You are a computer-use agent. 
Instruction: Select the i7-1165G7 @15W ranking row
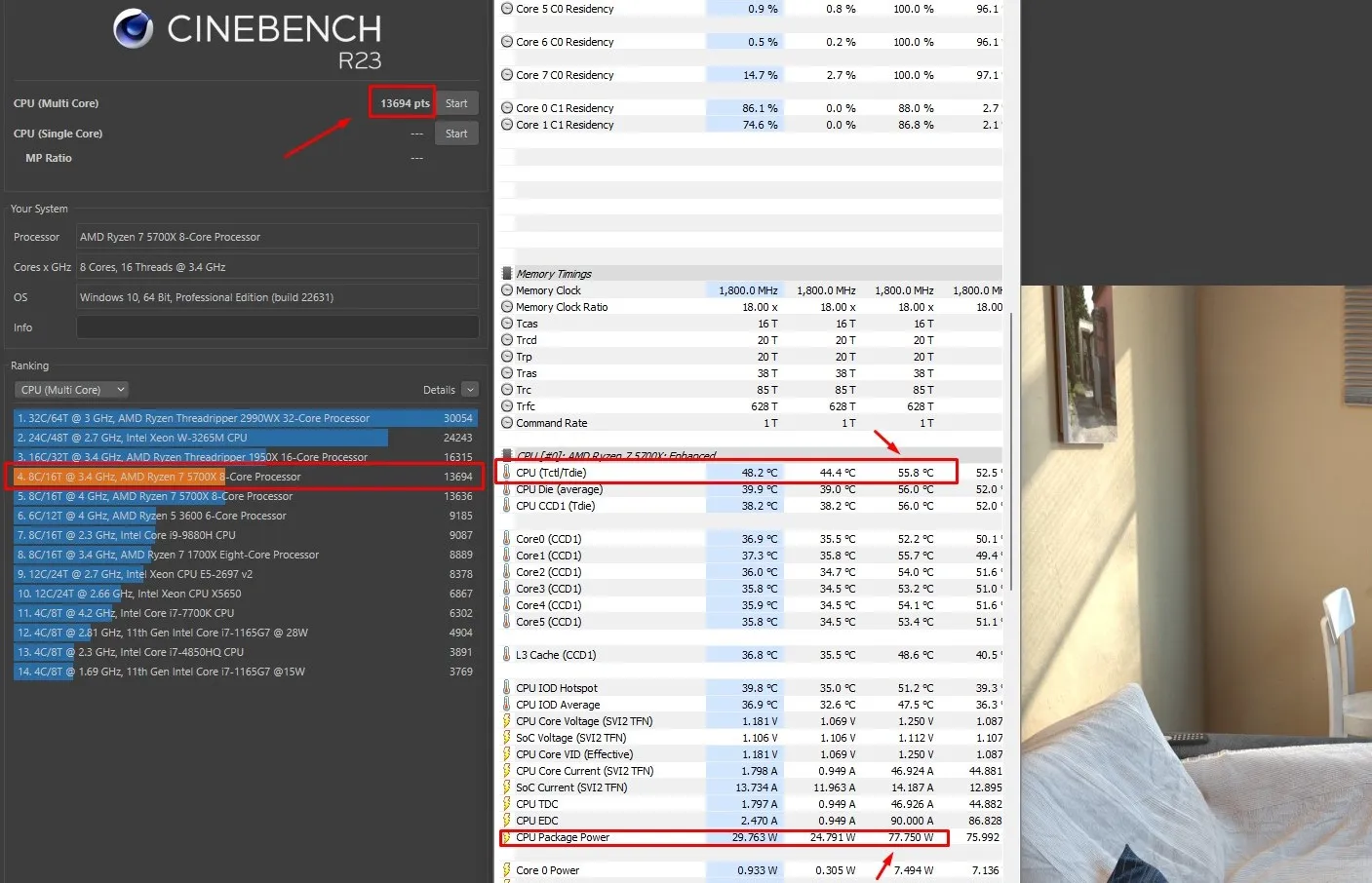point(245,672)
